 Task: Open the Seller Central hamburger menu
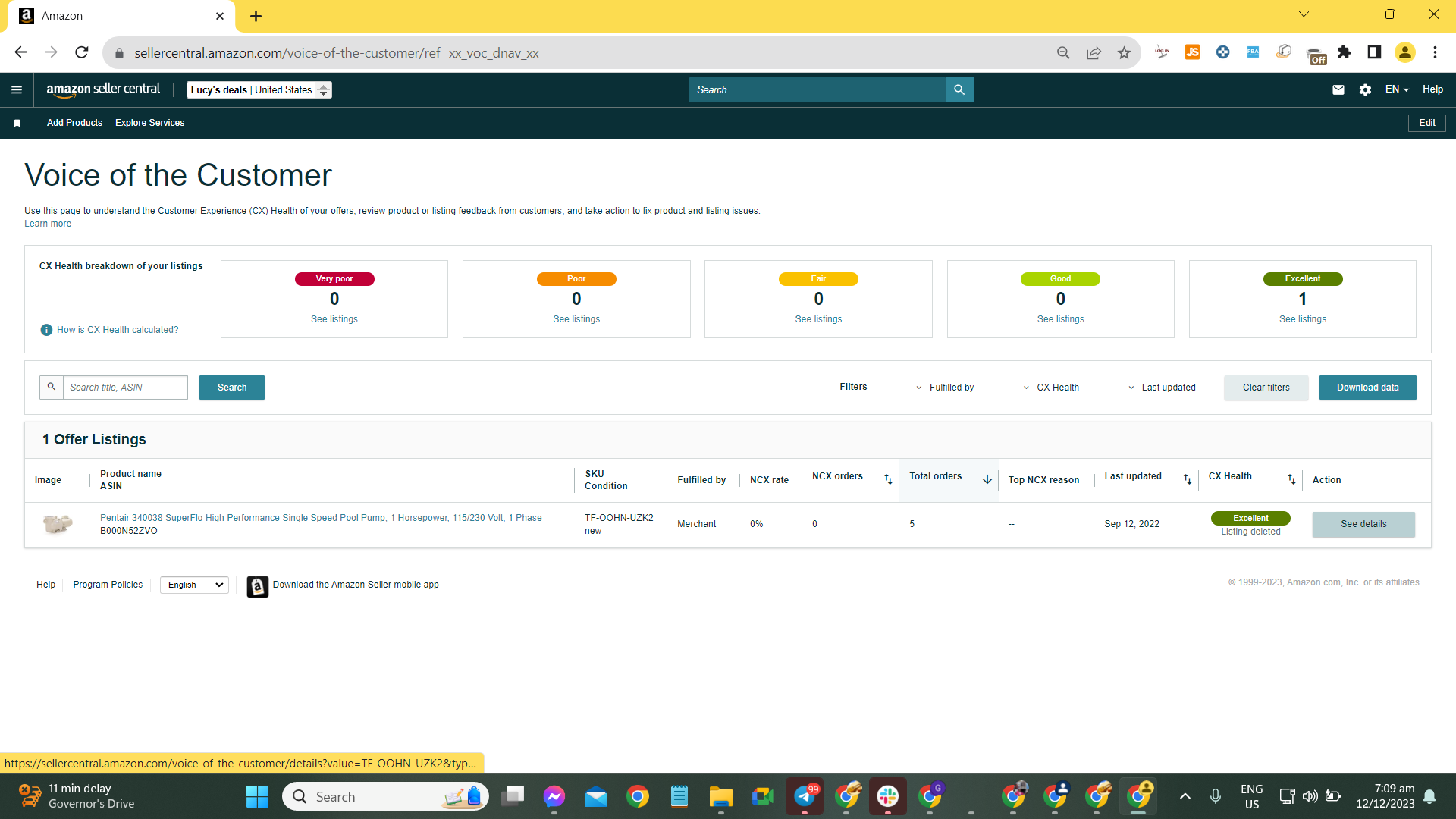pos(17,90)
